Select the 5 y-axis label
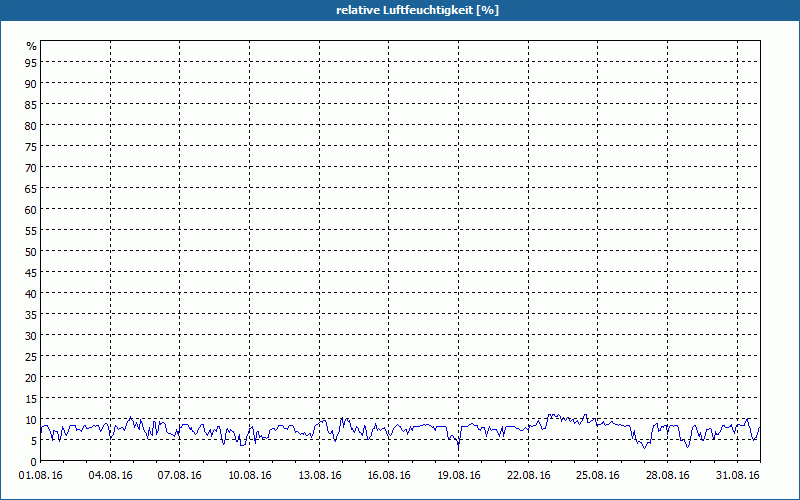This screenshot has width=800, height=500. coord(34,441)
